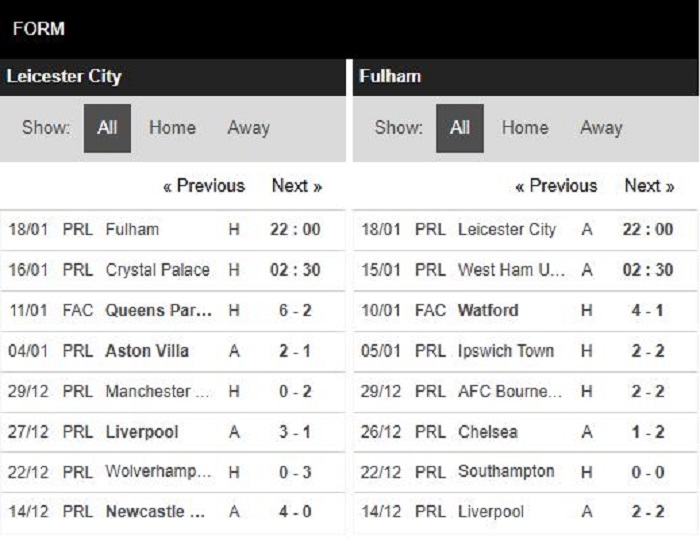
Task: Select the All filter under Leicester City
Action: (x=107, y=128)
